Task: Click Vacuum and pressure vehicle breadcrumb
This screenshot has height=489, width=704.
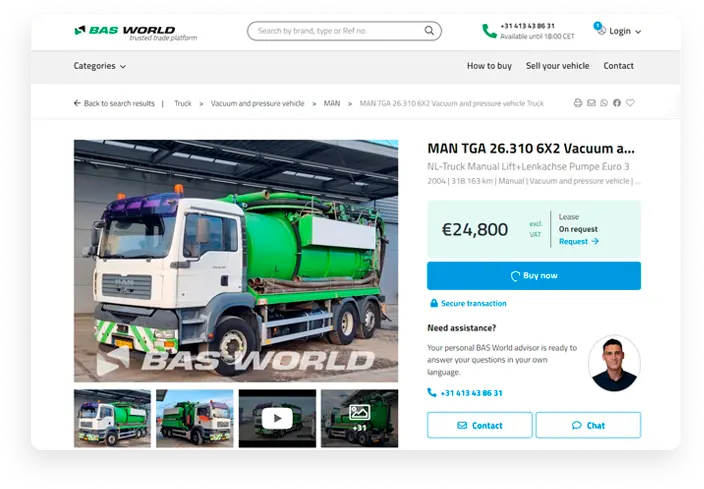Action: click(x=257, y=103)
